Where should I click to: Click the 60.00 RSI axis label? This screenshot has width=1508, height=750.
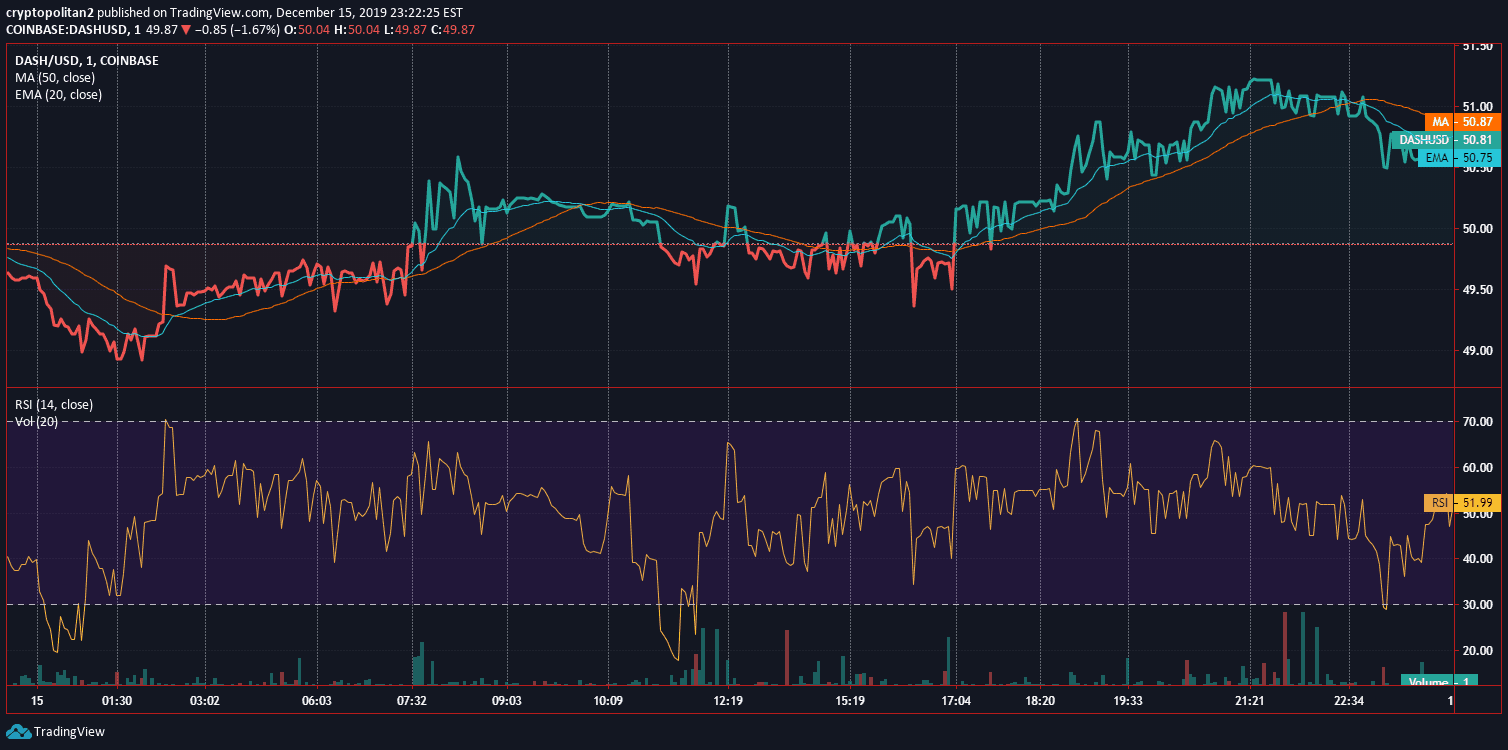coord(1478,468)
